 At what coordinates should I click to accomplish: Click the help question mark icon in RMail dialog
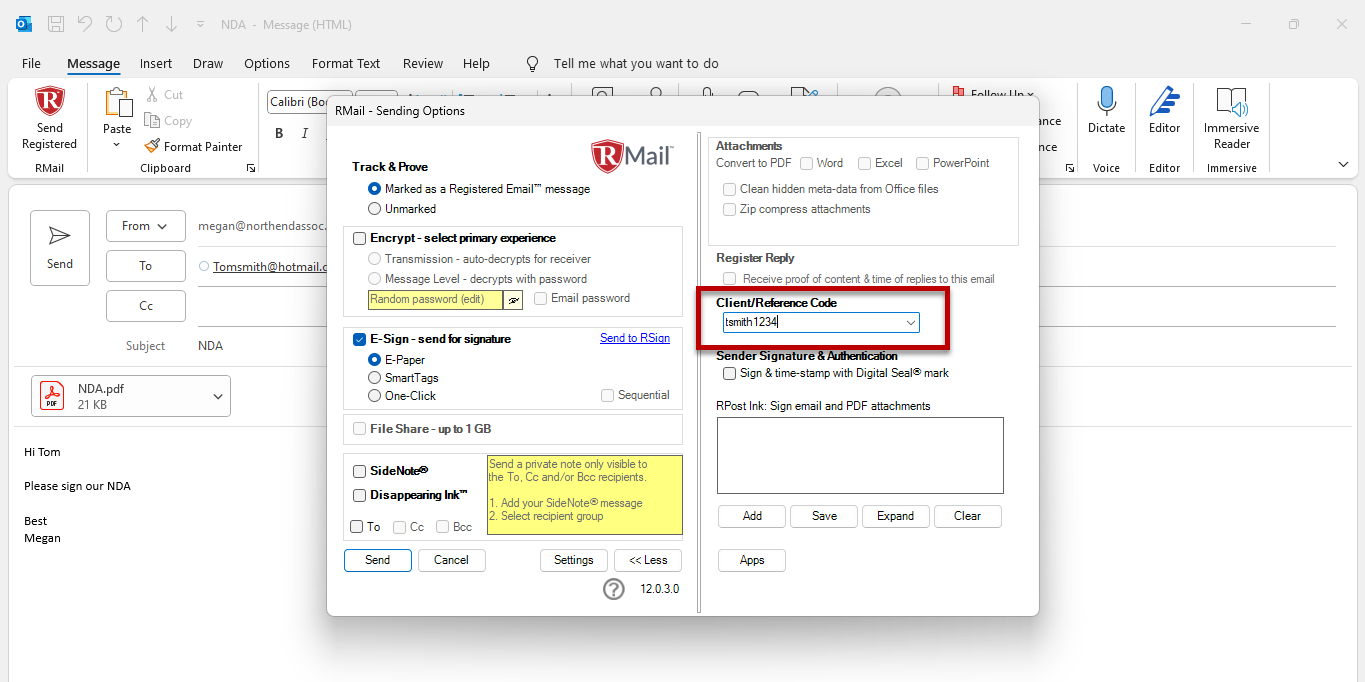614,589
